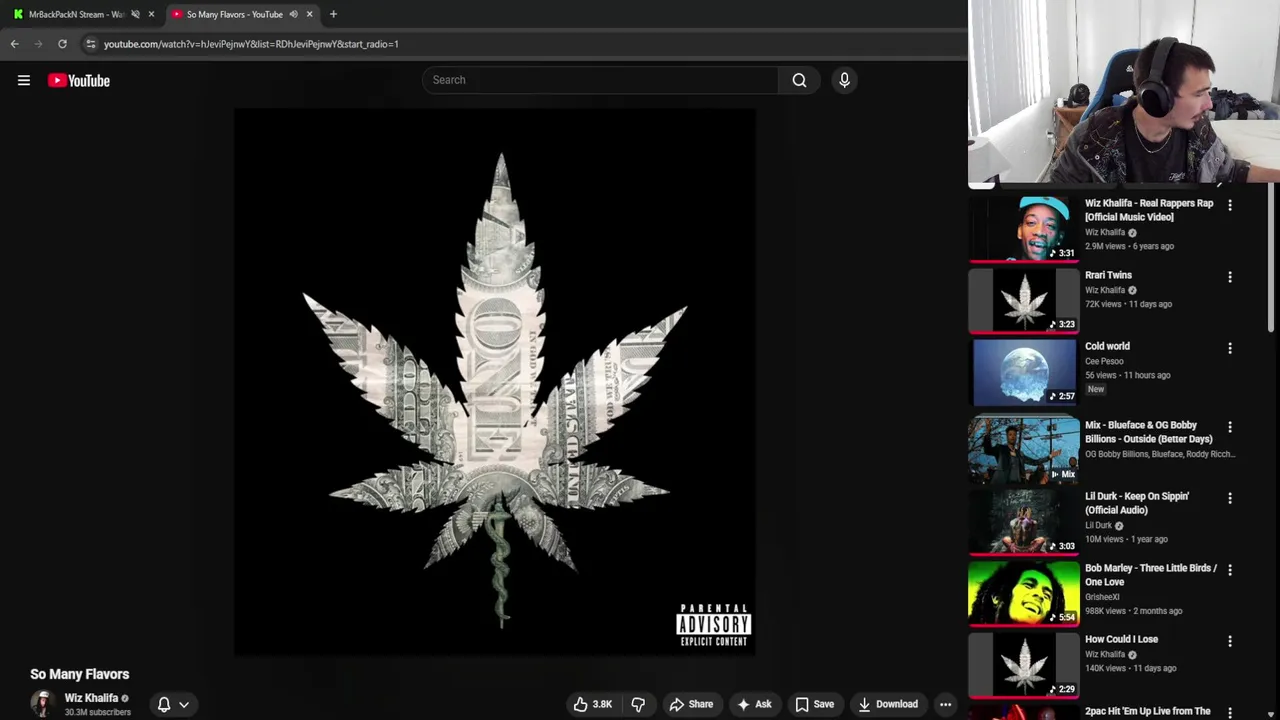The width and height of the screenshot is (1280, 720).
Task: Close the So Many Flavors tab
Action: coord(309,14)
